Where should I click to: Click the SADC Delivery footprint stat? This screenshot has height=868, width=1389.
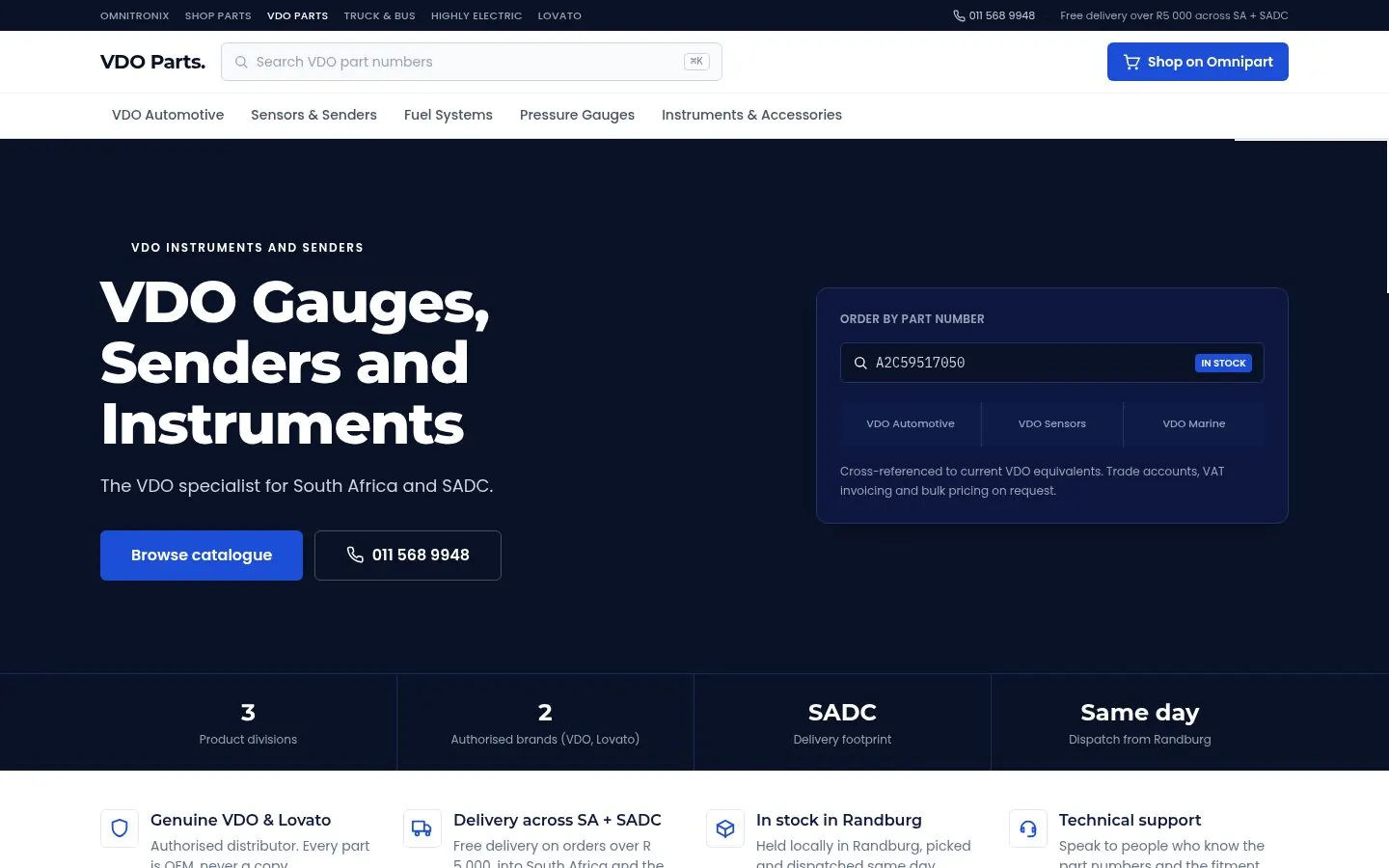pyautogui.click(x=842, y=722)
